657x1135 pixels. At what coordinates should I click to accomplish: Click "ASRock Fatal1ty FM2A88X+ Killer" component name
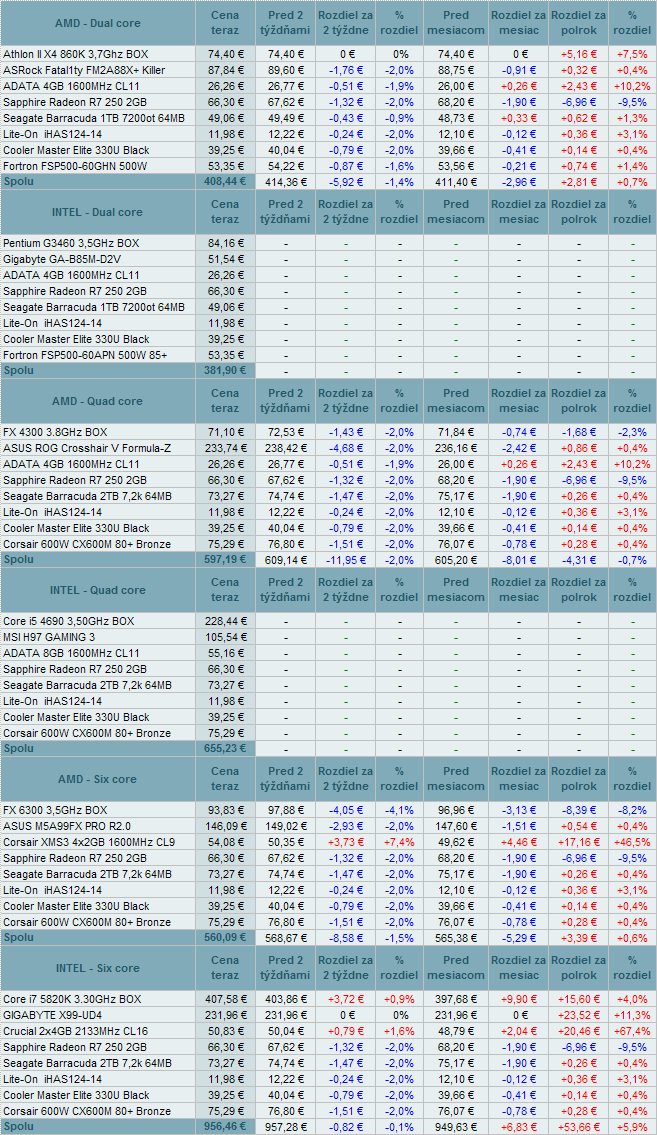tap(84, 70)
